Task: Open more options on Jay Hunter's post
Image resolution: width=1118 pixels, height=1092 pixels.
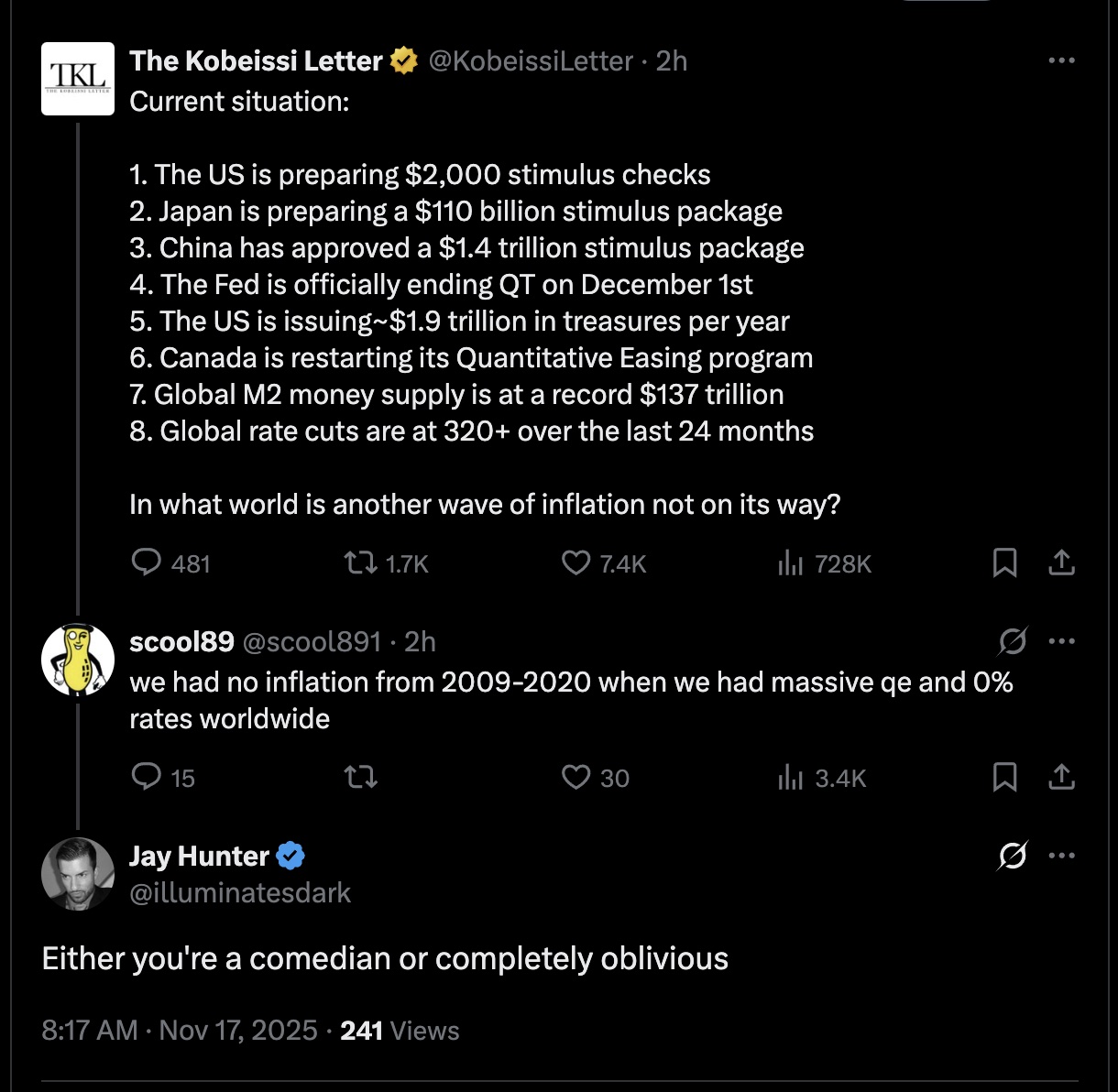Action: pos(1061,856)
